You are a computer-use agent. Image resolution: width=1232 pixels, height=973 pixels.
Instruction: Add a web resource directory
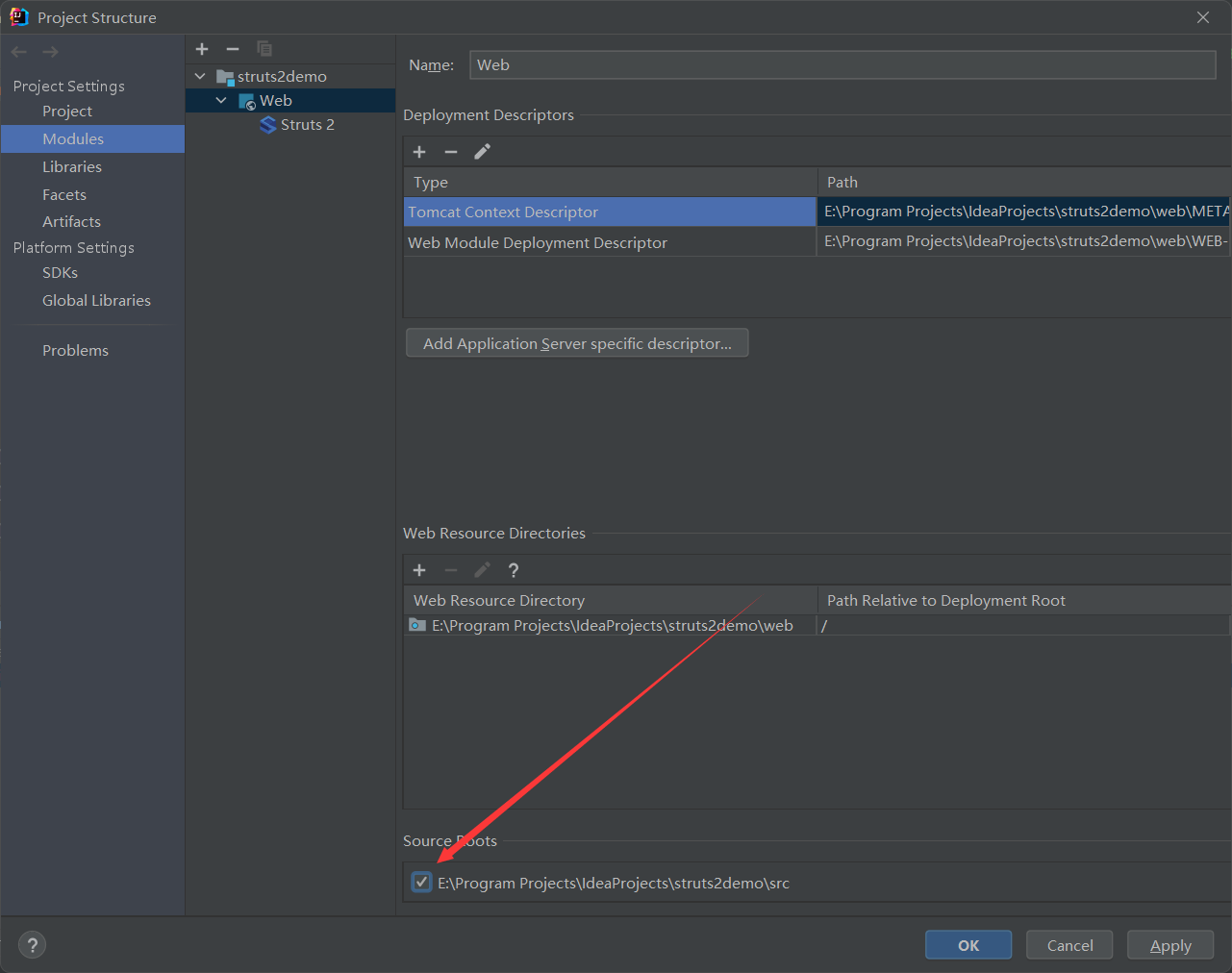point(419,570)
